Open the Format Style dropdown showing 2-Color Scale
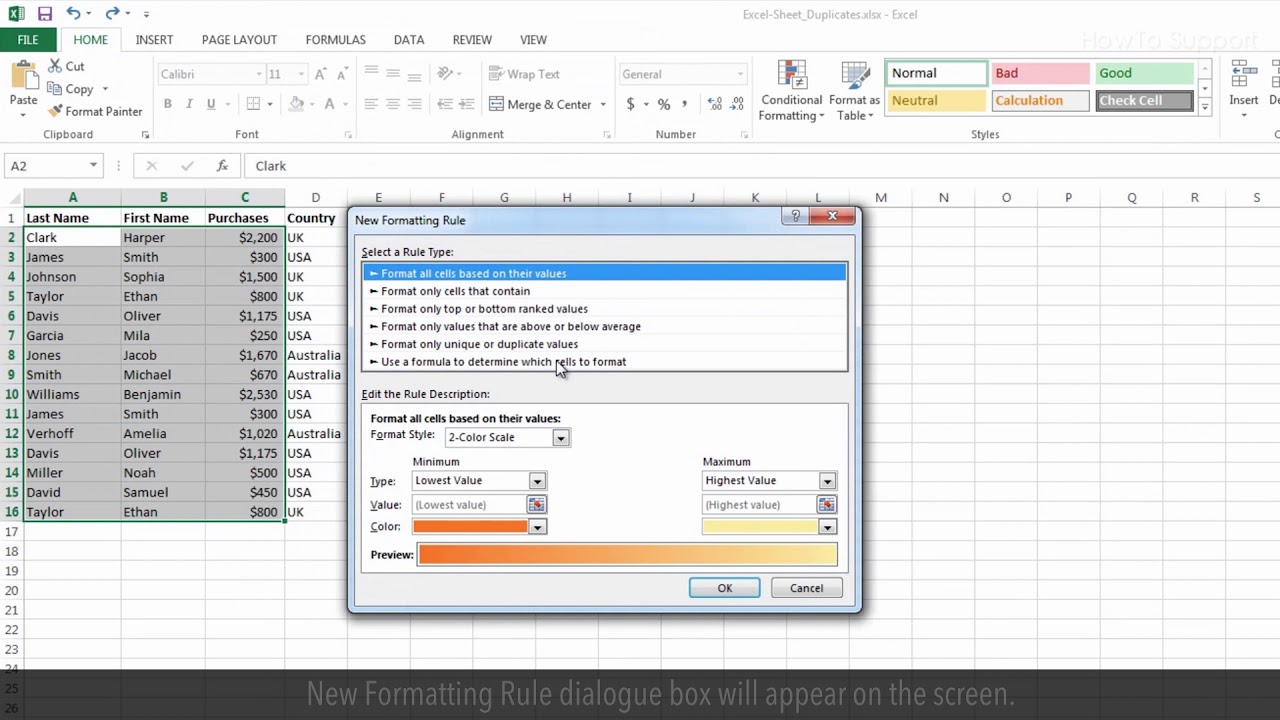1280x720 pixels. [561, 438]
